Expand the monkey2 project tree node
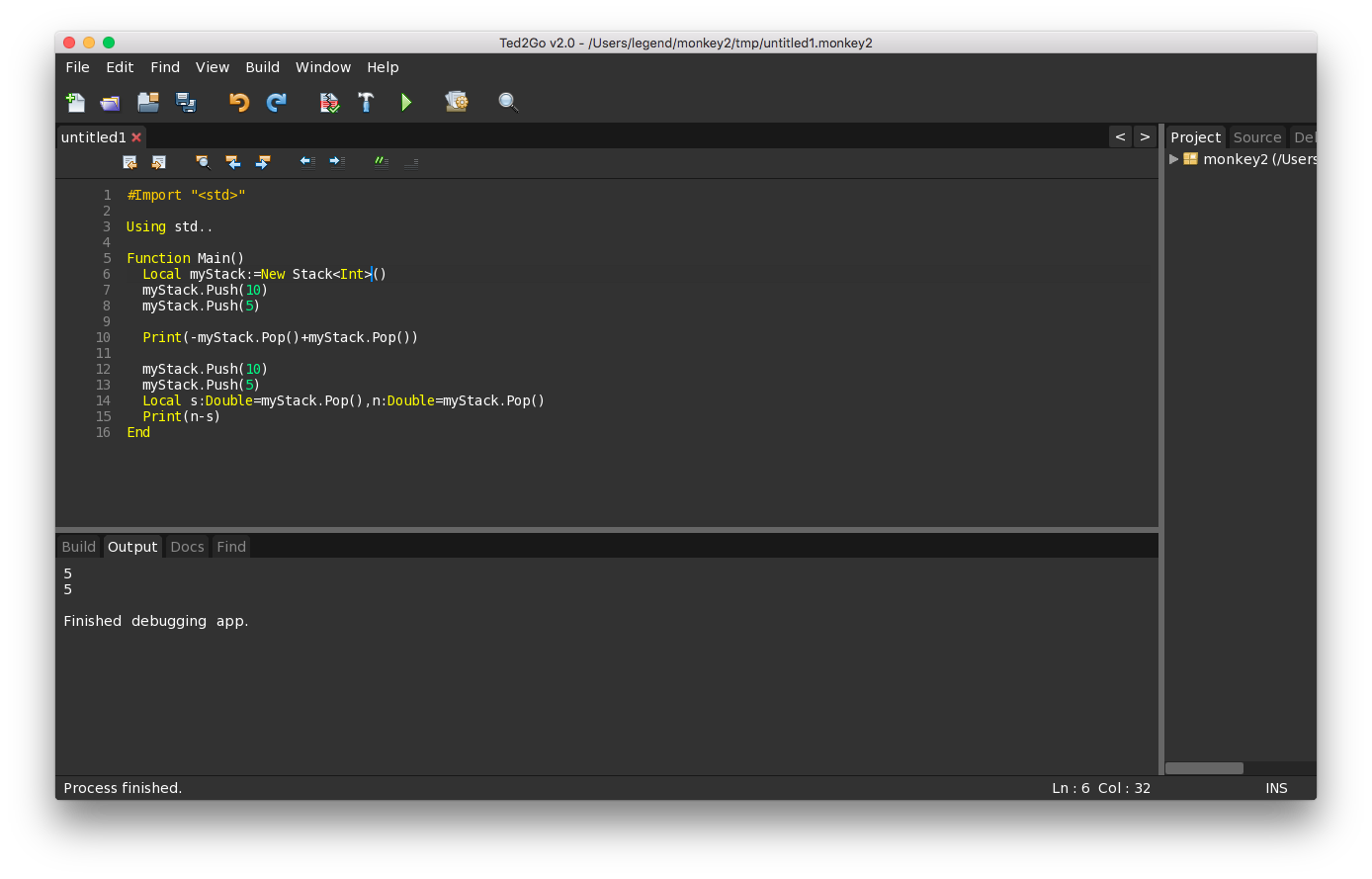The width and height of the screenshot is (1372, 879). pos(1174,159)
